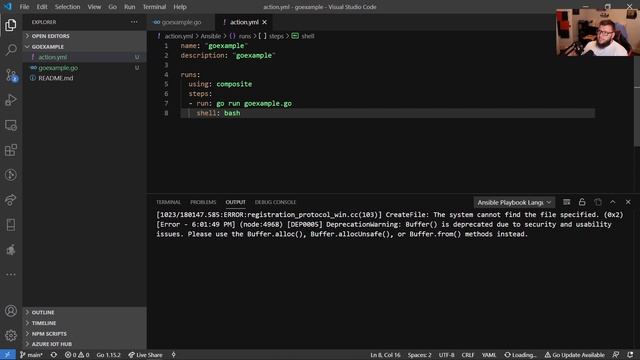640x360 pixels.
Task: Toggle output scroll lock icon
Action: pyautogui.click(x=582, y=202)
